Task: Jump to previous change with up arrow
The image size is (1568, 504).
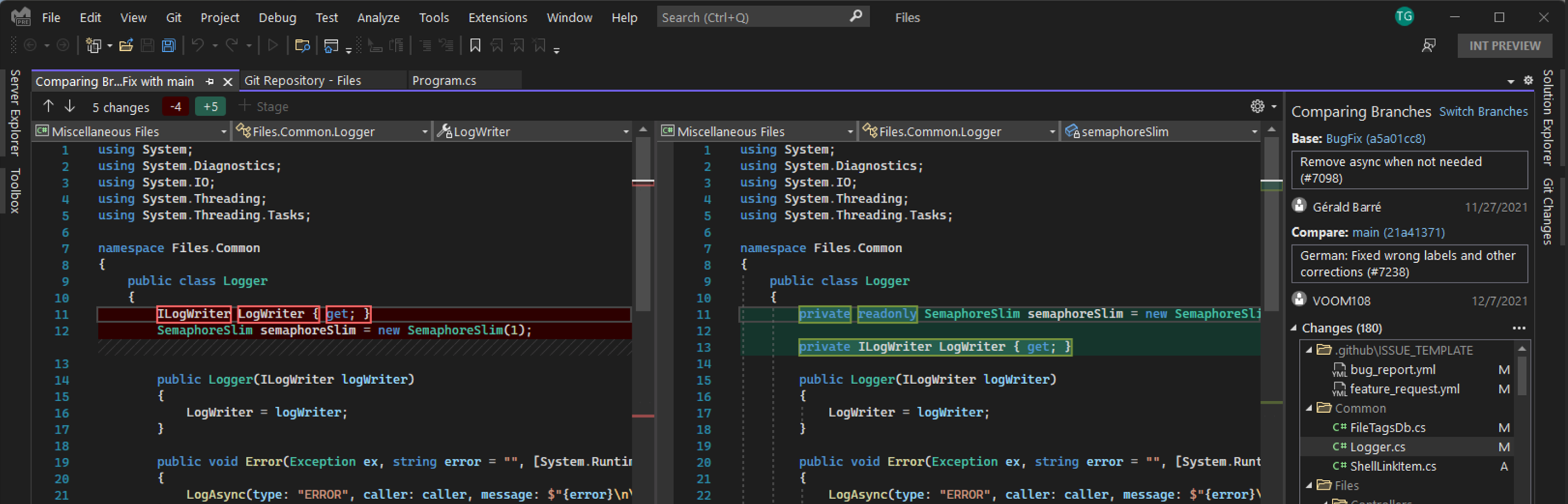Action: pos(48,106)
